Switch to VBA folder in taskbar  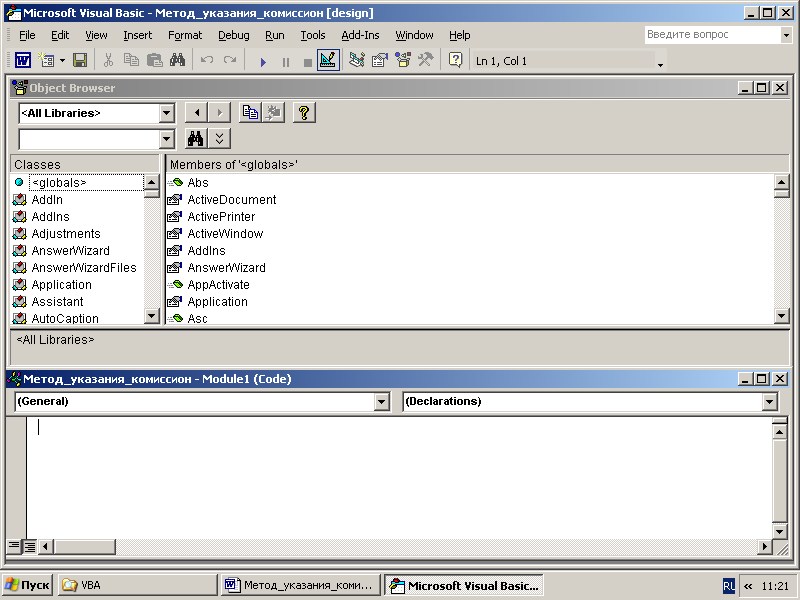(x=137, y=585)
